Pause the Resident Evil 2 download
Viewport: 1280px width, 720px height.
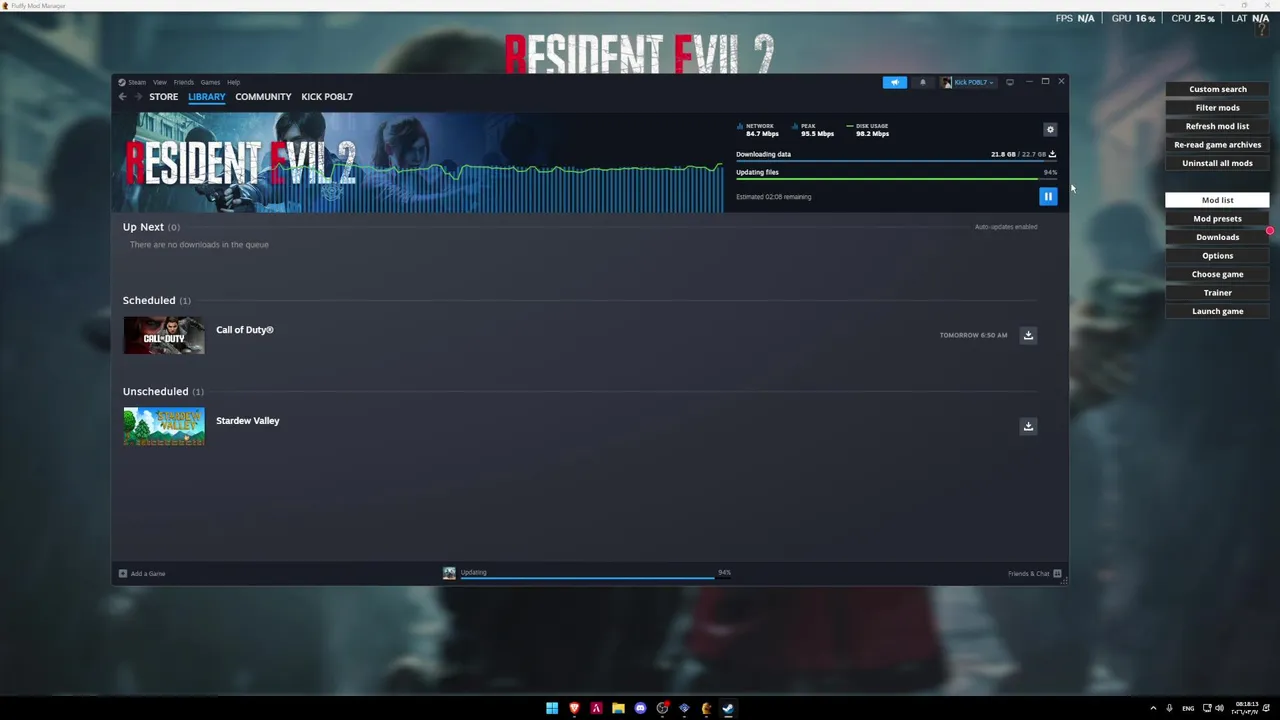(x=1048, y=196)
